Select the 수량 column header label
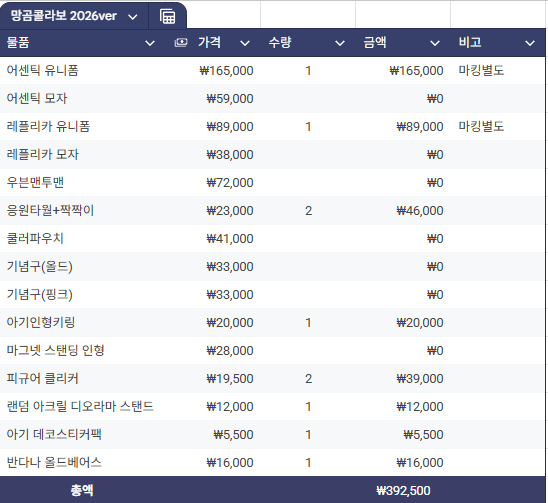 280,43
